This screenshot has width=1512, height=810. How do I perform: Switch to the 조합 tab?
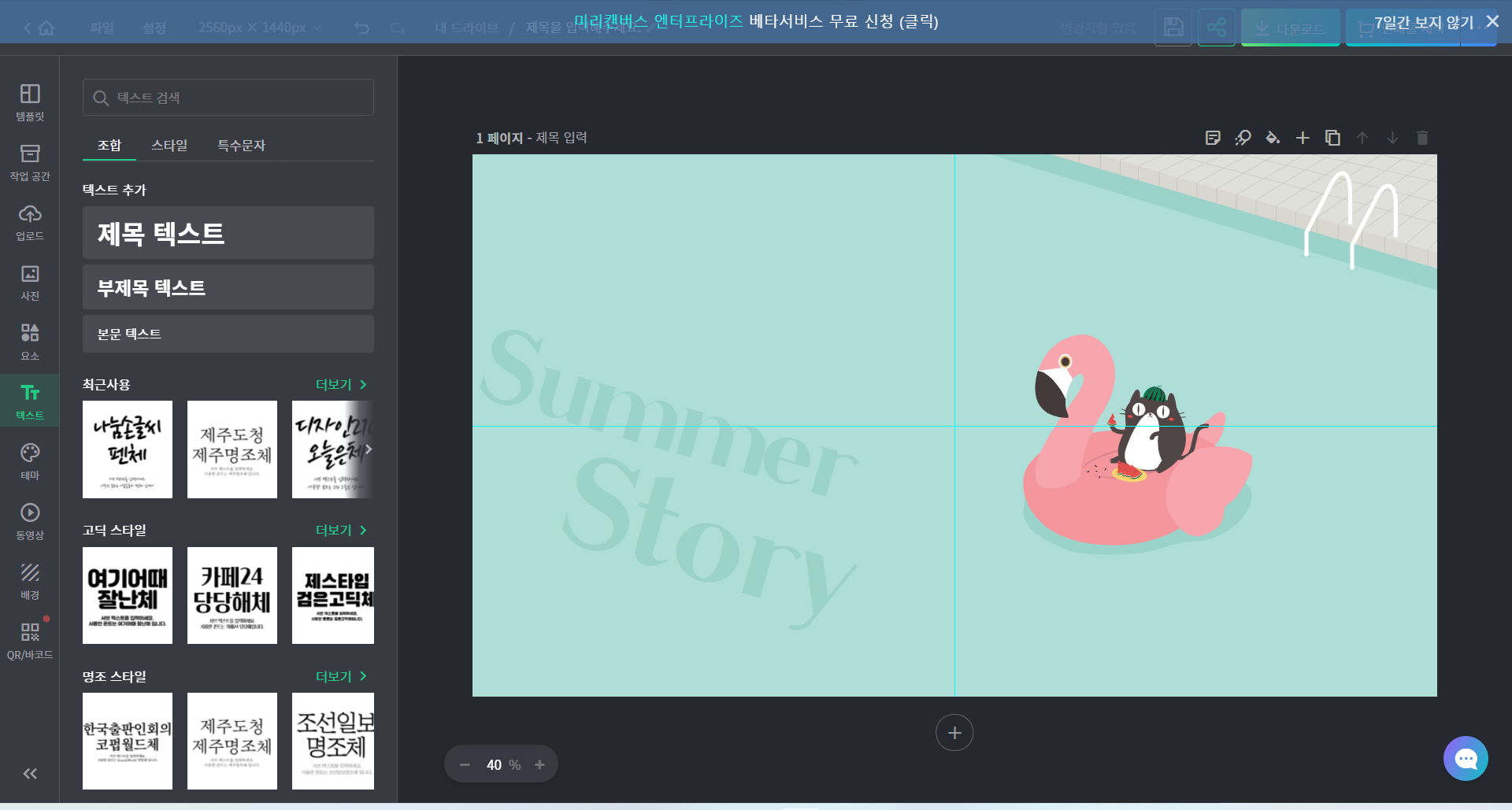click(x=109, y=145)
